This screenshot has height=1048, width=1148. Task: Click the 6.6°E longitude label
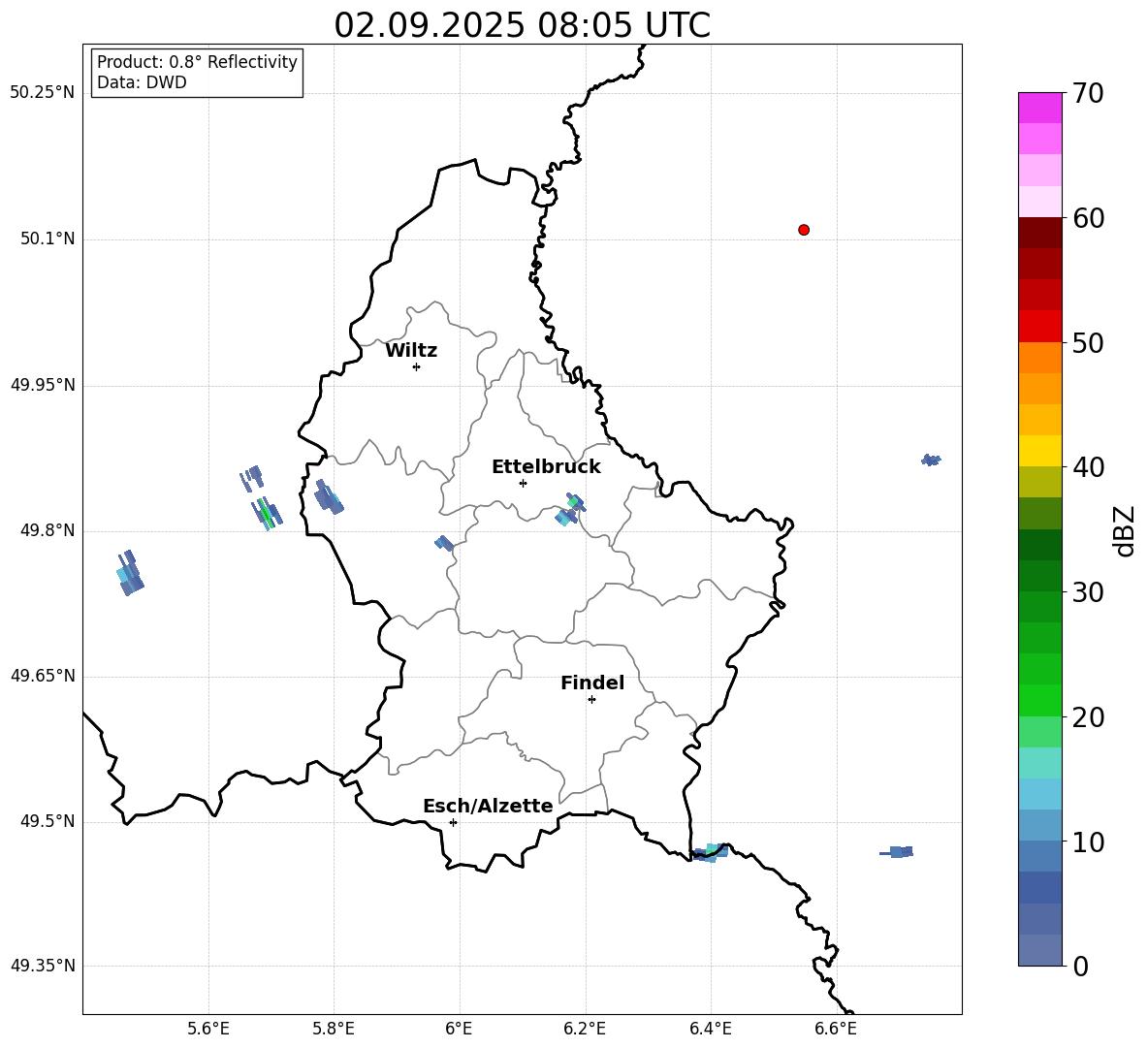[x=836, y=1029]
